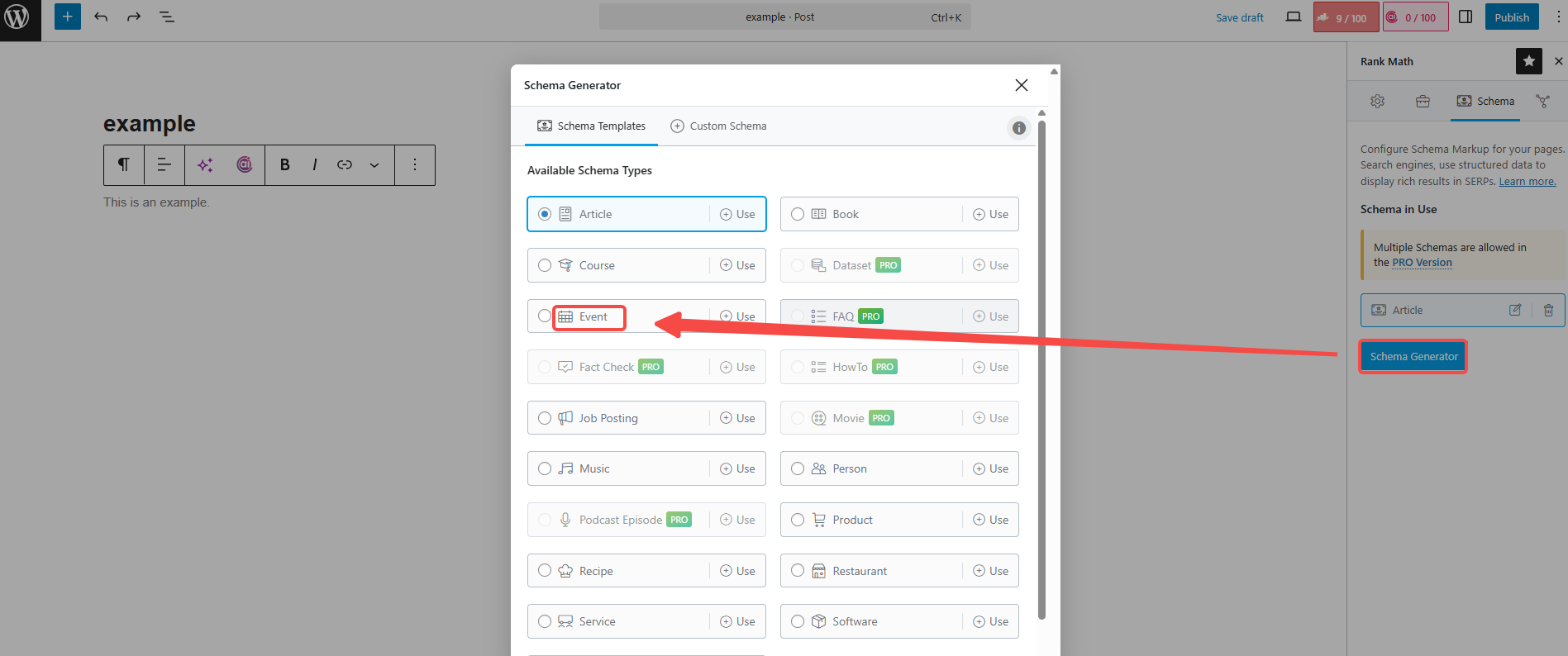This screenshot has height=656, width=1568.
Task: Click the Schema Generator dialog scrollbar
Action: (x=1041, y=369)
